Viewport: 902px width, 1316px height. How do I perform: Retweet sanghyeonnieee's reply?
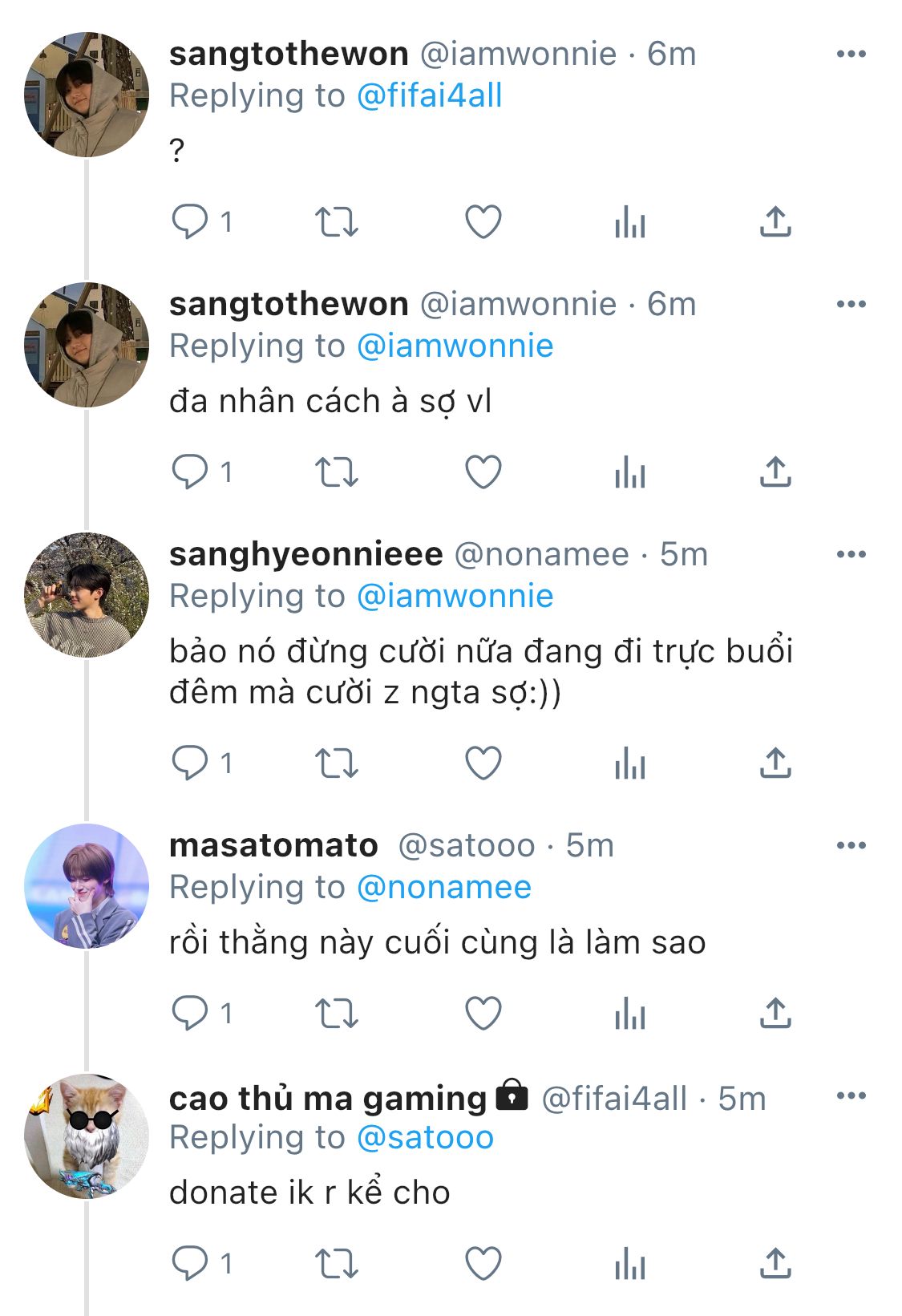pyautogui.click(x=336, y=763)
